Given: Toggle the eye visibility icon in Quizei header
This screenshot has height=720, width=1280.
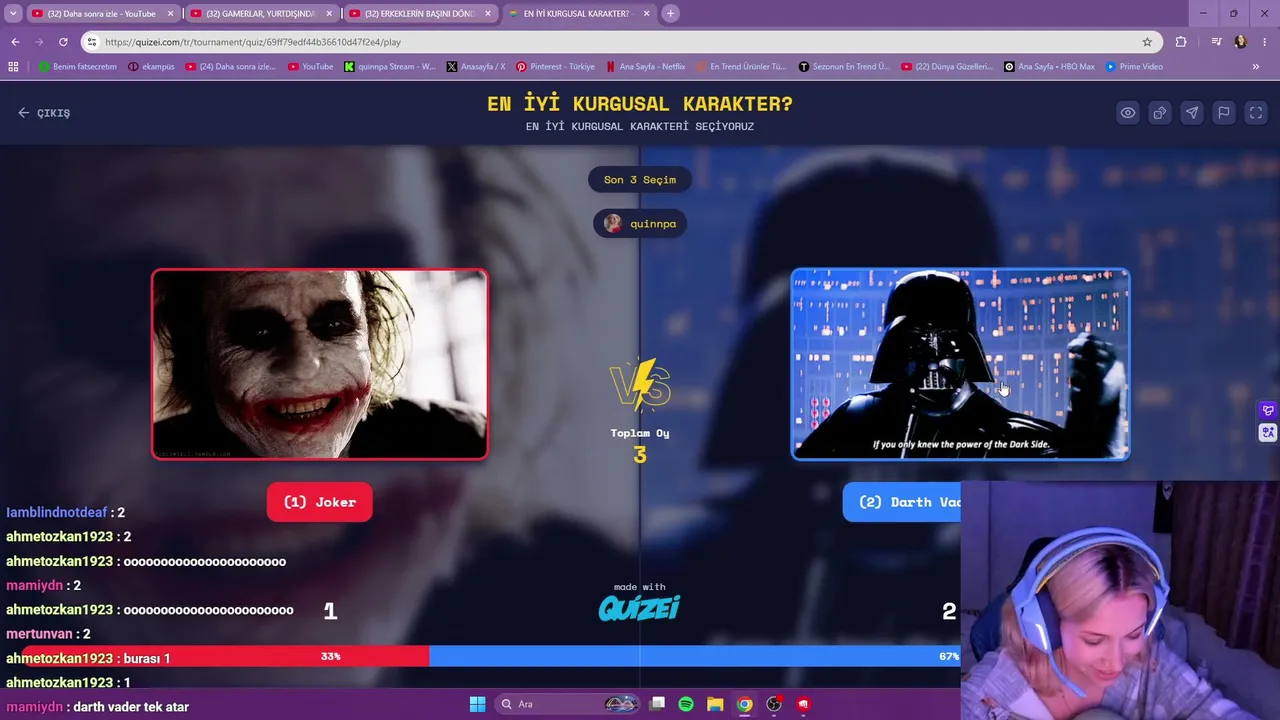Looking at the screenshot, I should pos(1128,113).
